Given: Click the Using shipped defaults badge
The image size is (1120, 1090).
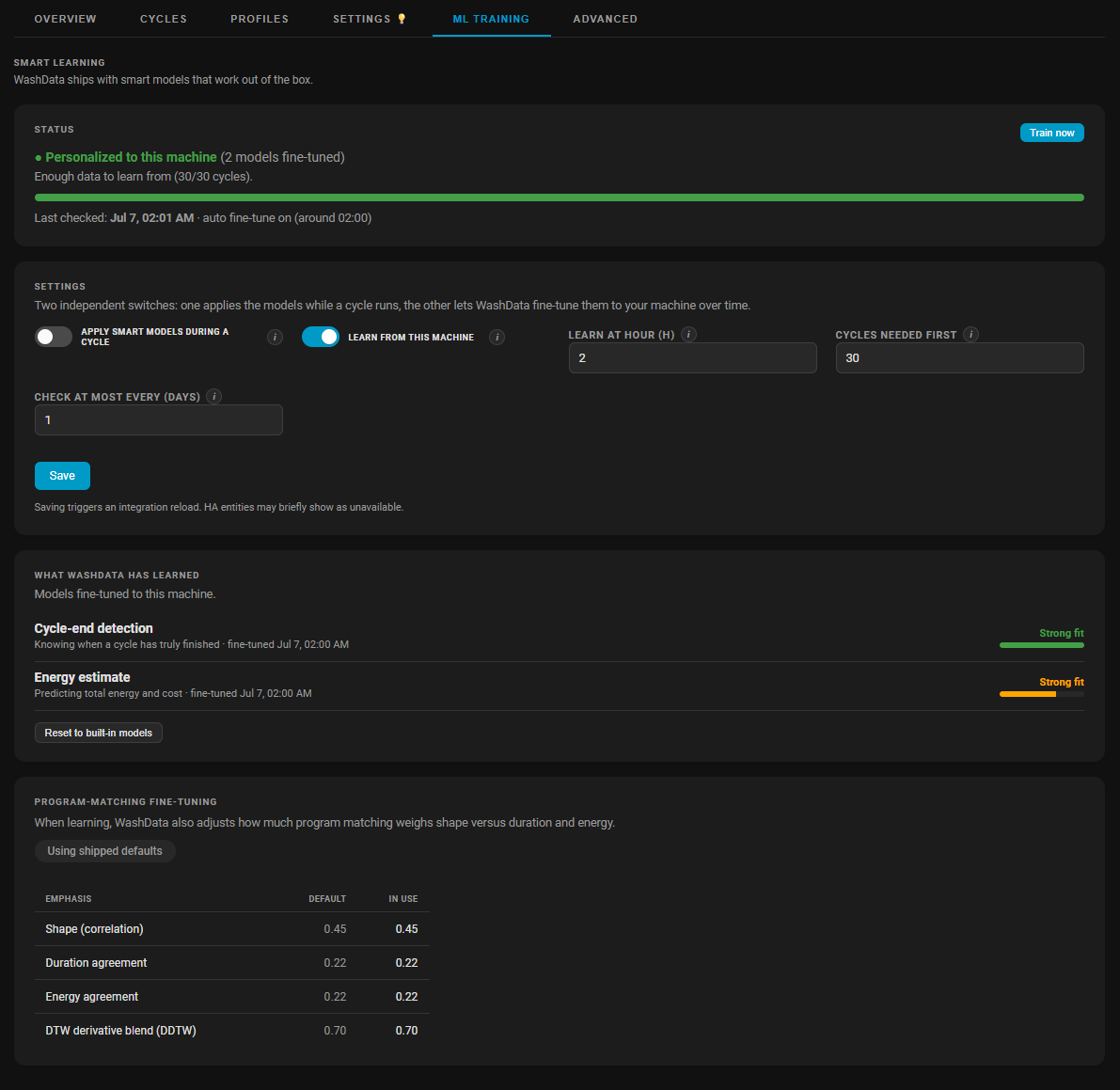Looking at the screenshot, I should pos(105,851).
